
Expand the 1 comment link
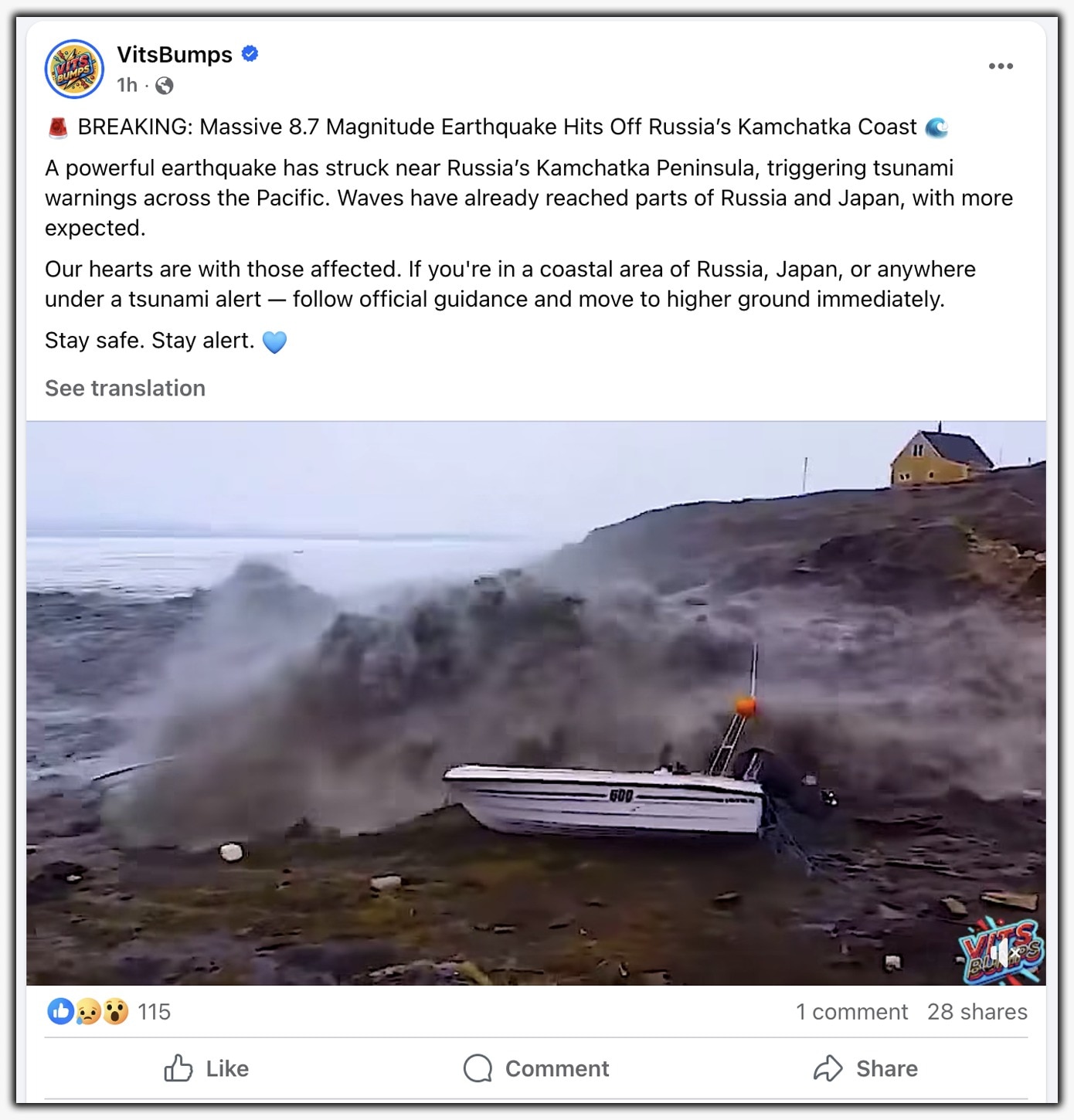(x=852, y=1012)
